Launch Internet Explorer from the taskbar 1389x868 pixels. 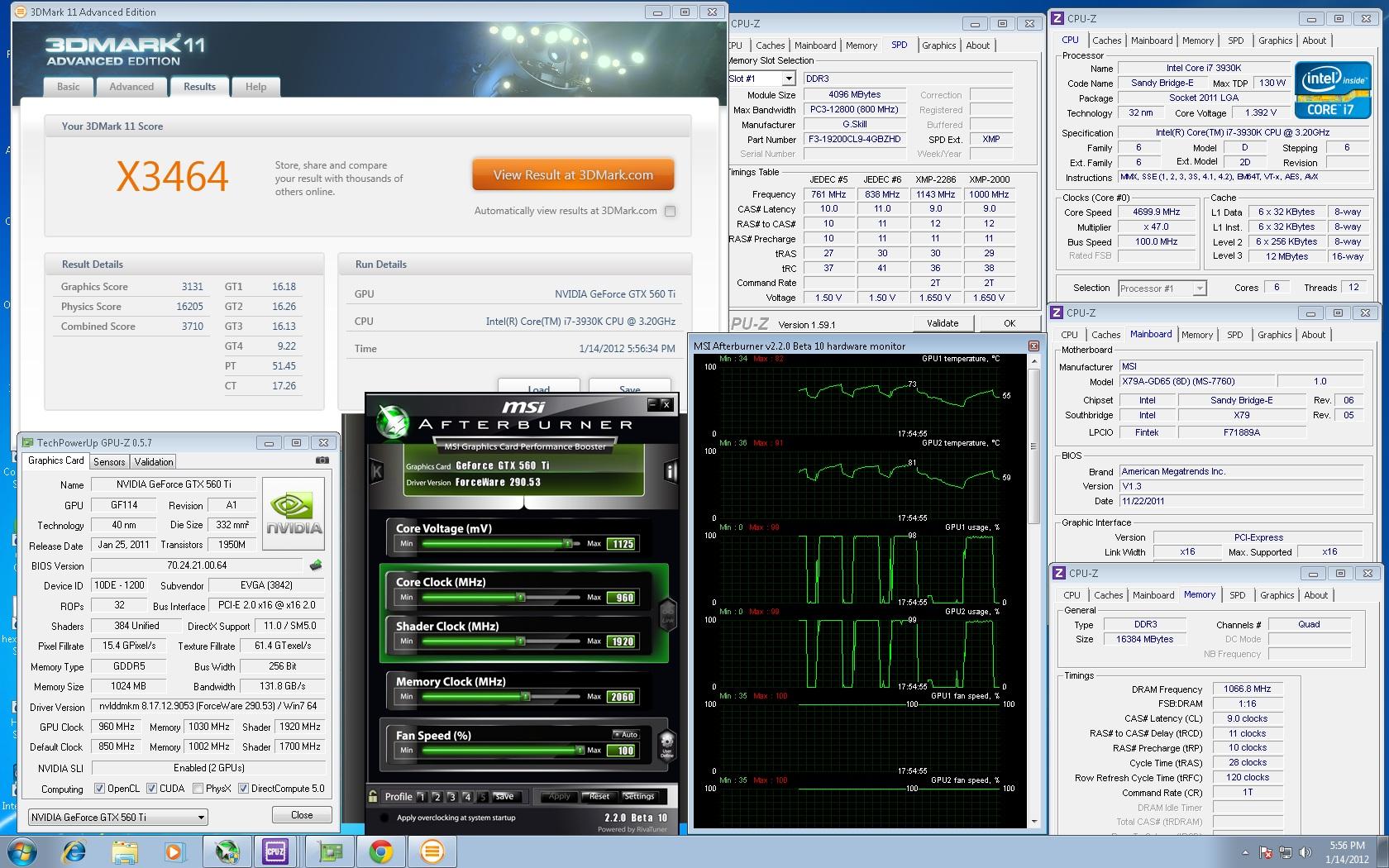[x=74, y=851]
